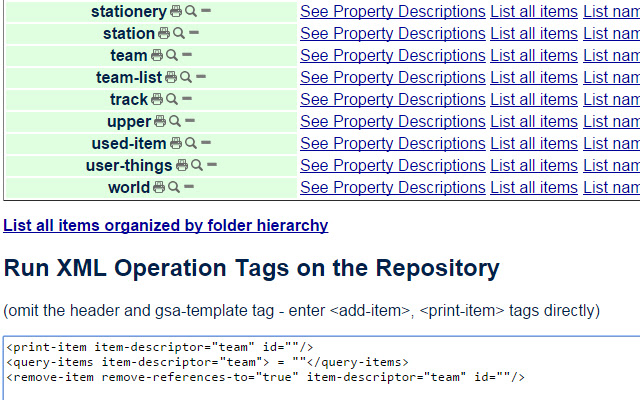Open See Property Descriptions for team

click(393, 56)
